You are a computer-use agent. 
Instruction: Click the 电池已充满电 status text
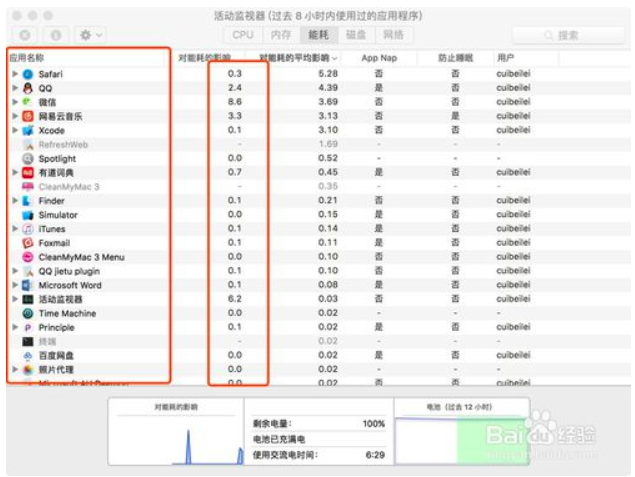tap(279, 439)
